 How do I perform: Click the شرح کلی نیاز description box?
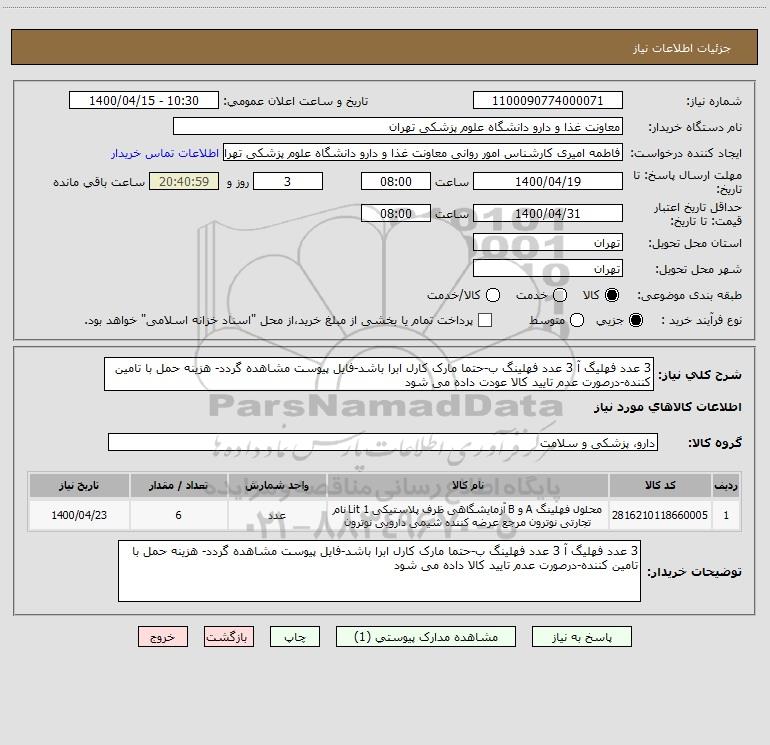(x=379, y=374)
